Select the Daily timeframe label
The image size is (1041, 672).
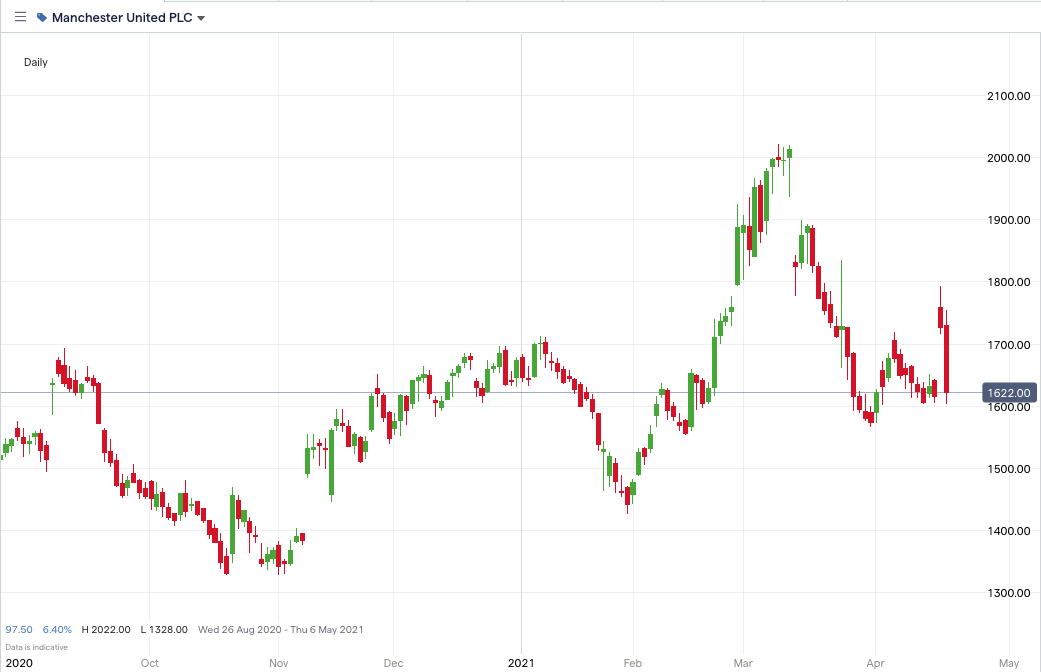[x=36, y=62]
